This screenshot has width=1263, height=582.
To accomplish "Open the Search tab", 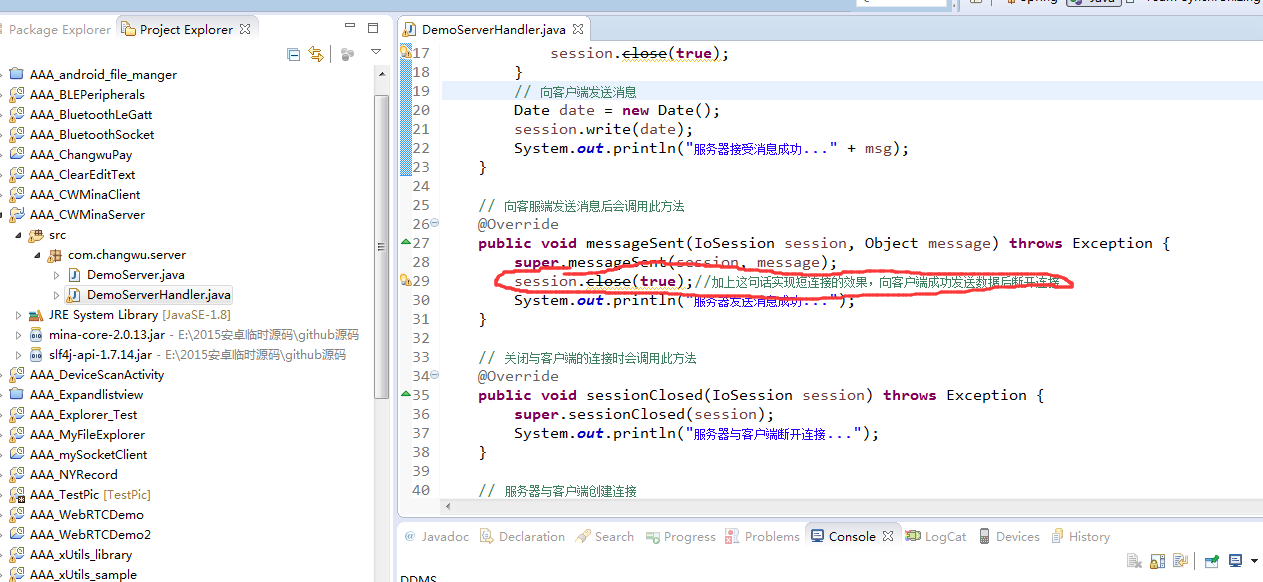I will [605, 536].
